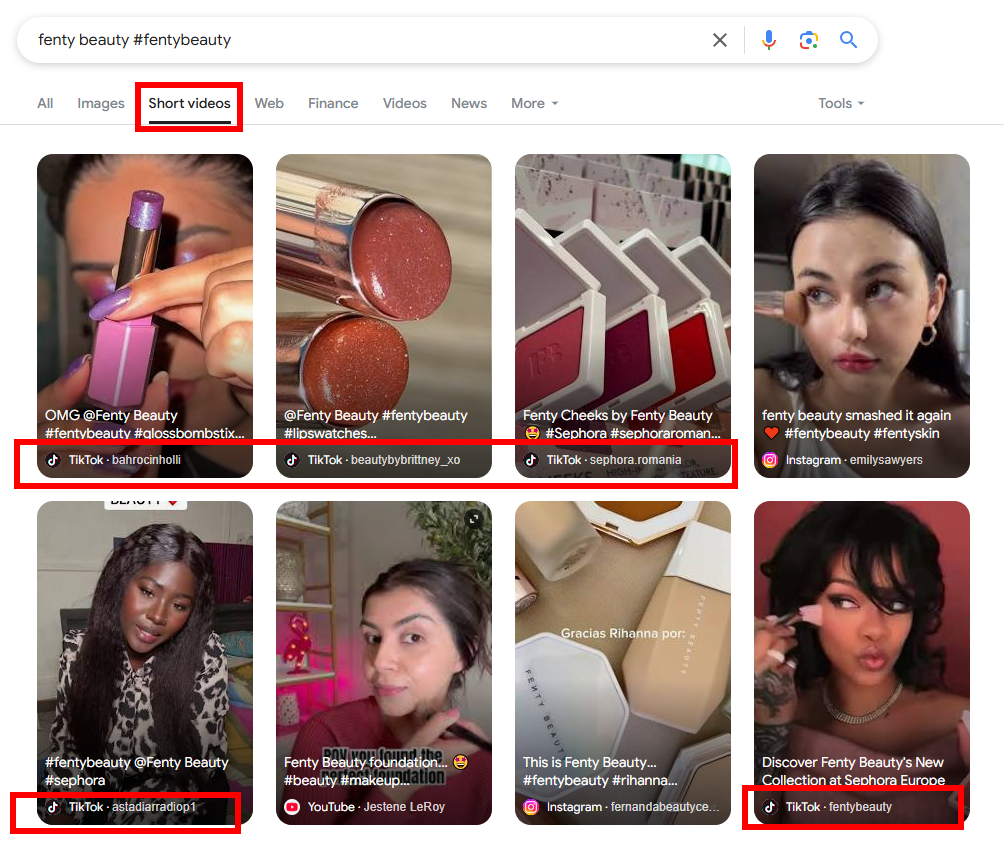Click source text 'YouTube · Jestene LeRoy'

[376, 807]
